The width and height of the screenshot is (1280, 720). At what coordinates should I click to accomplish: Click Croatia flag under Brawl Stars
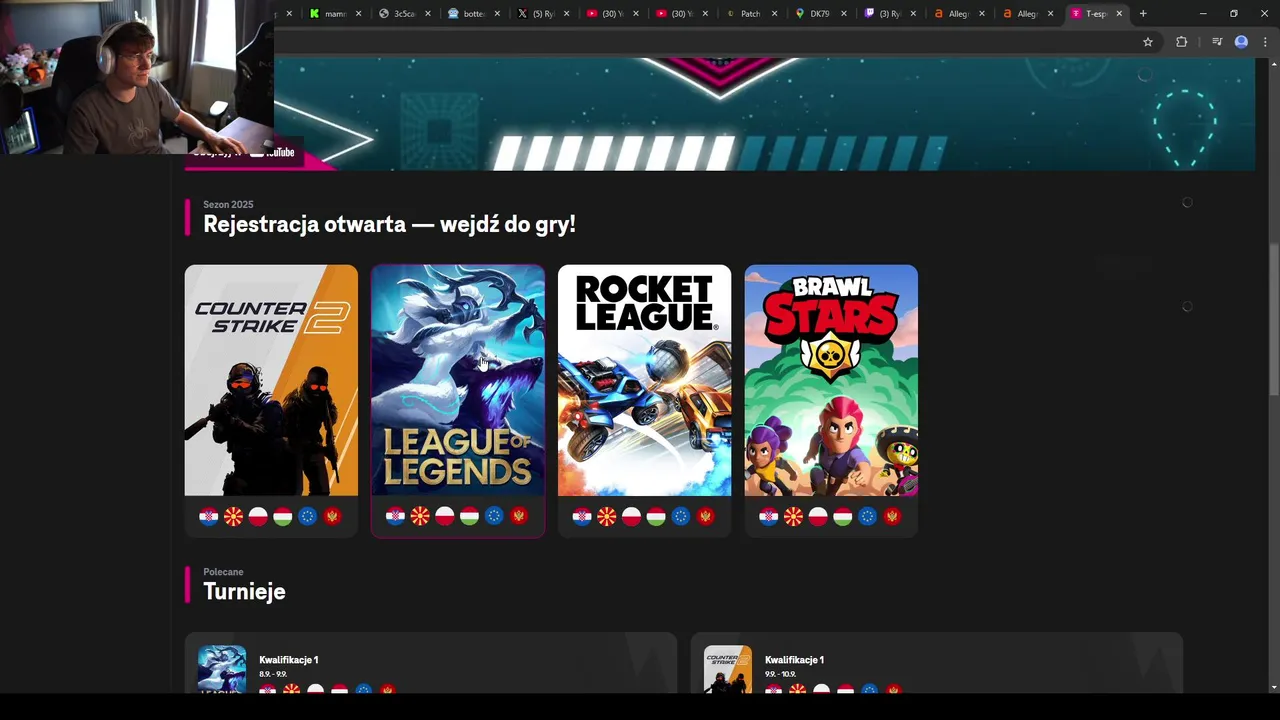[769, 516]
